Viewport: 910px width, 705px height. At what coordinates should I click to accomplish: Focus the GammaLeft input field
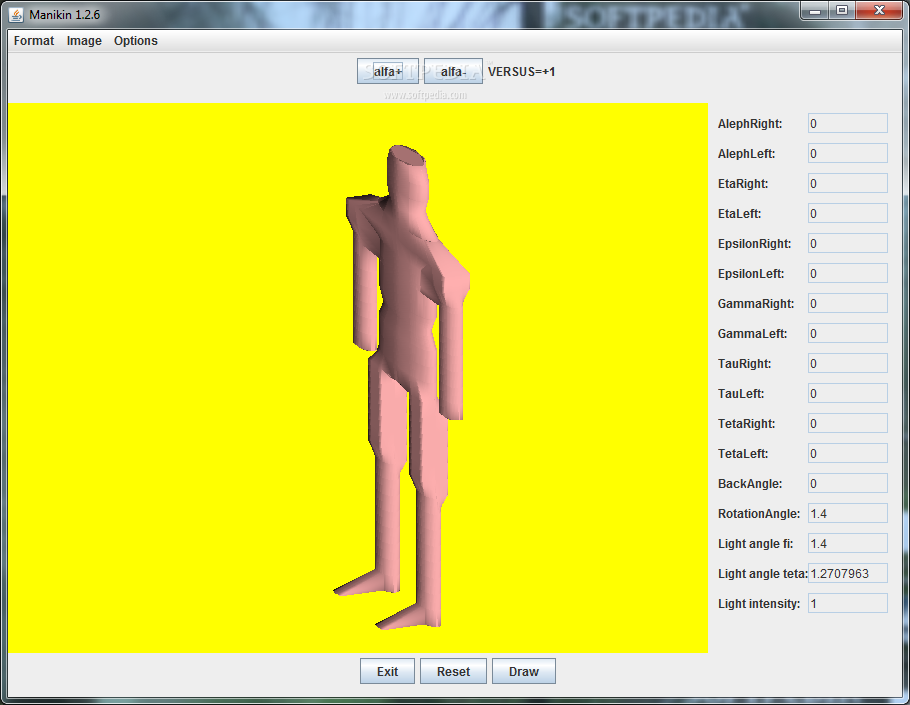tap(848, 334)
